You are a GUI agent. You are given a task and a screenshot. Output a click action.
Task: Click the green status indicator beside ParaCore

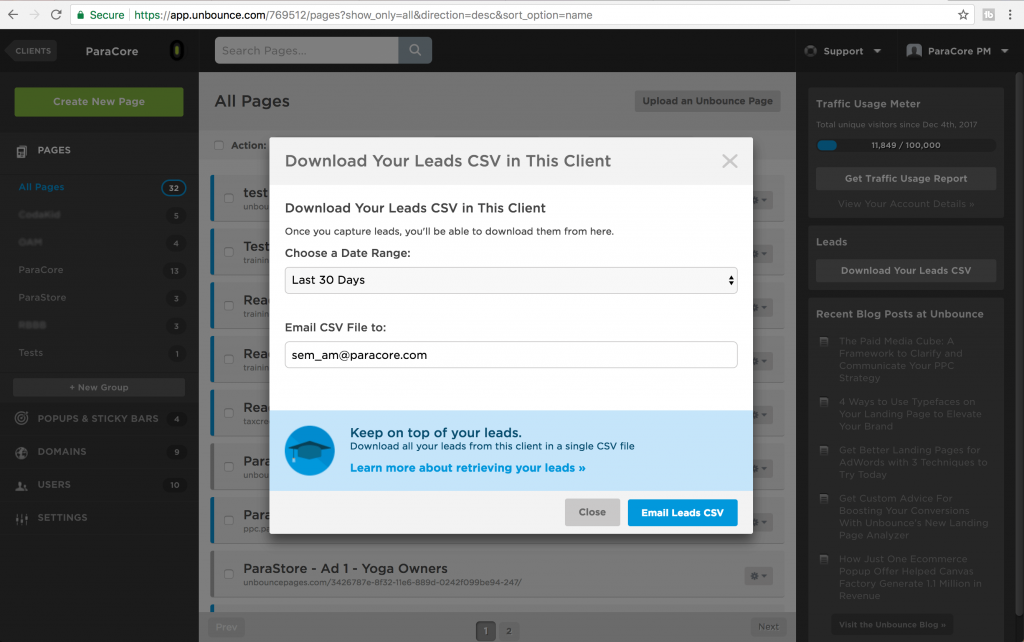tap(176, 50)
